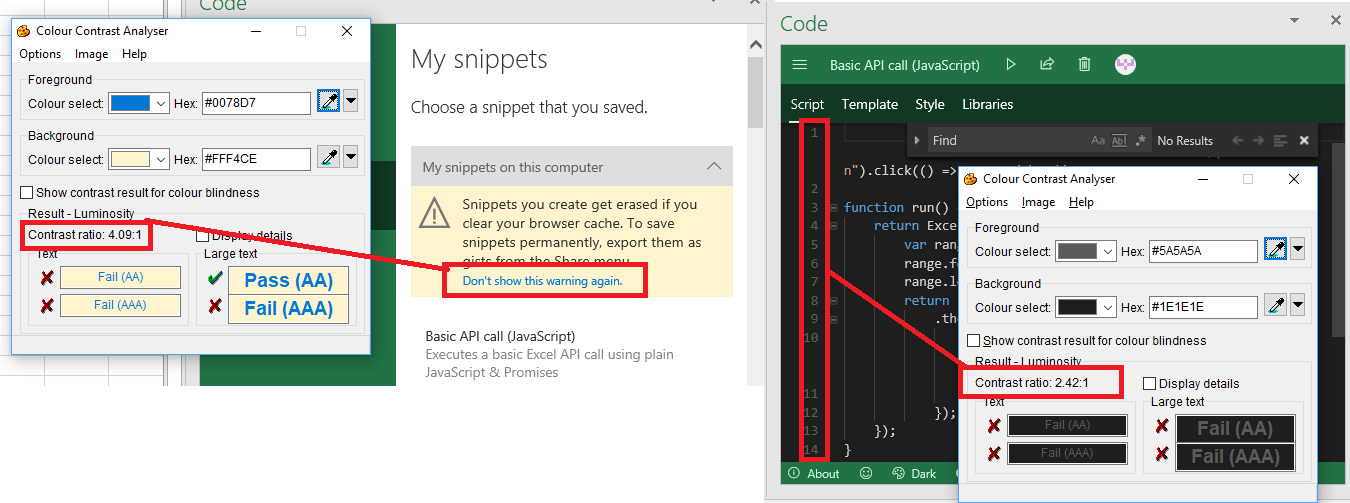Switch theme using the Dark icon
This screenshot has height=503, width=1350.
(x=898, y=473)
